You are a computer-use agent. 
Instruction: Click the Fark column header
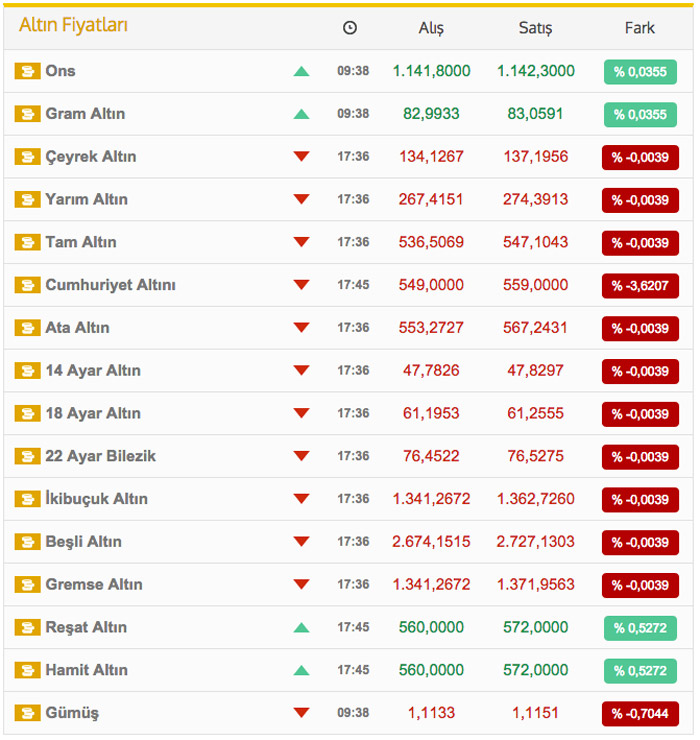(x=640, y=28)
